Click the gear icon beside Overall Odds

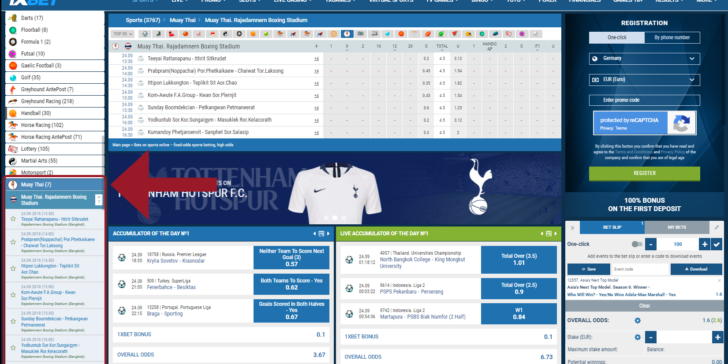(637, 320)
